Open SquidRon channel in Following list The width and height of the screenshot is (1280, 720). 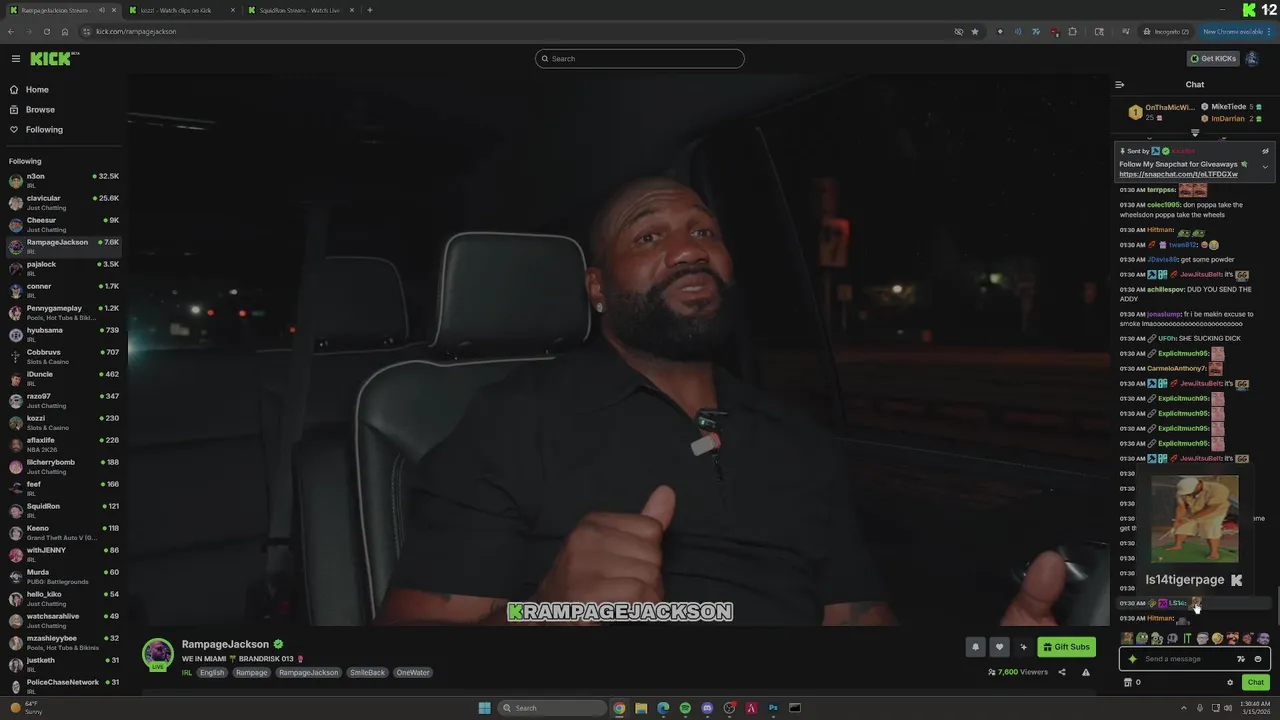pos(62,511)
